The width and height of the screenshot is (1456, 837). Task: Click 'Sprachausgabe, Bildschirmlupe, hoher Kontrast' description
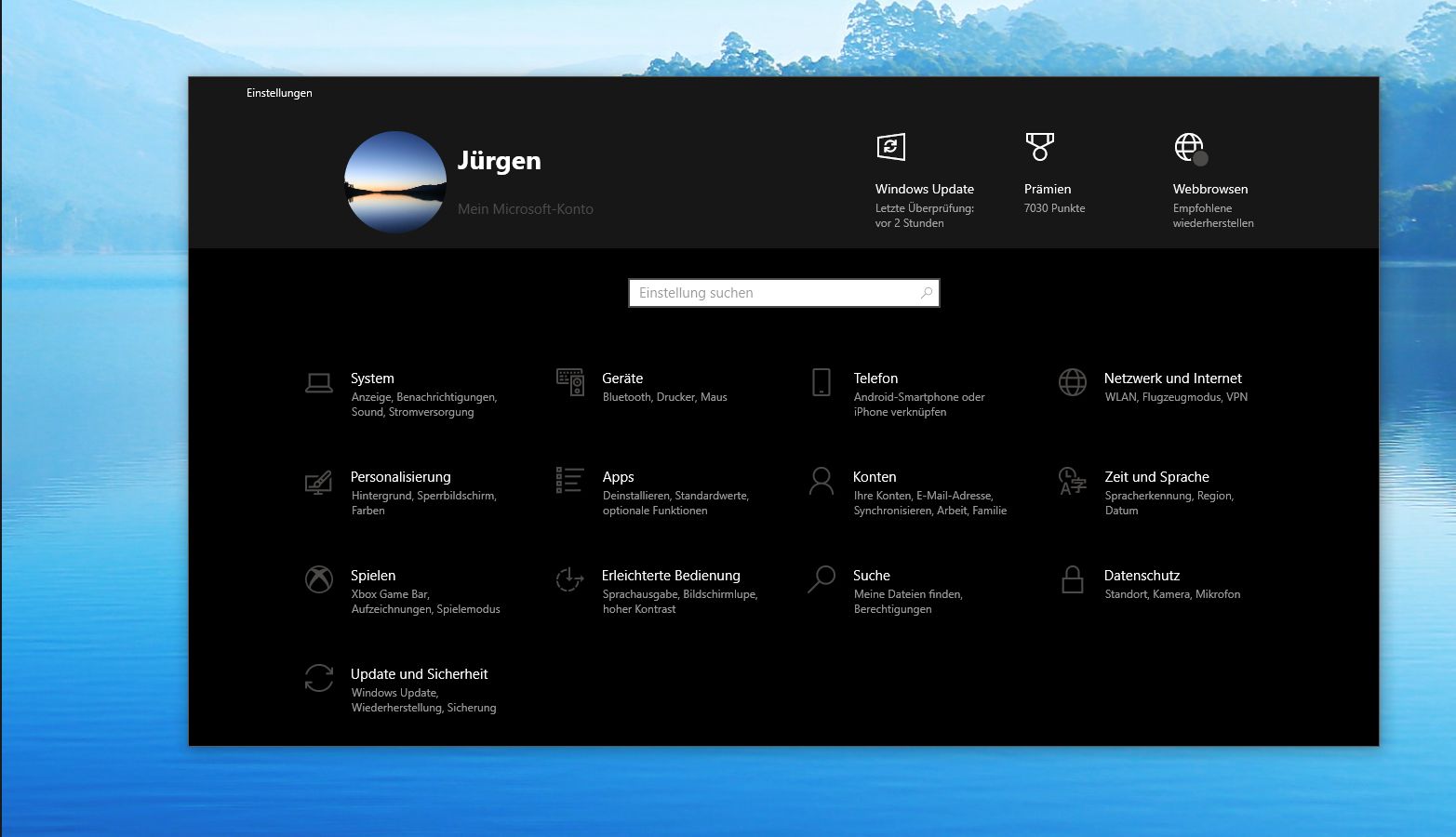click(x=680, y=602)
